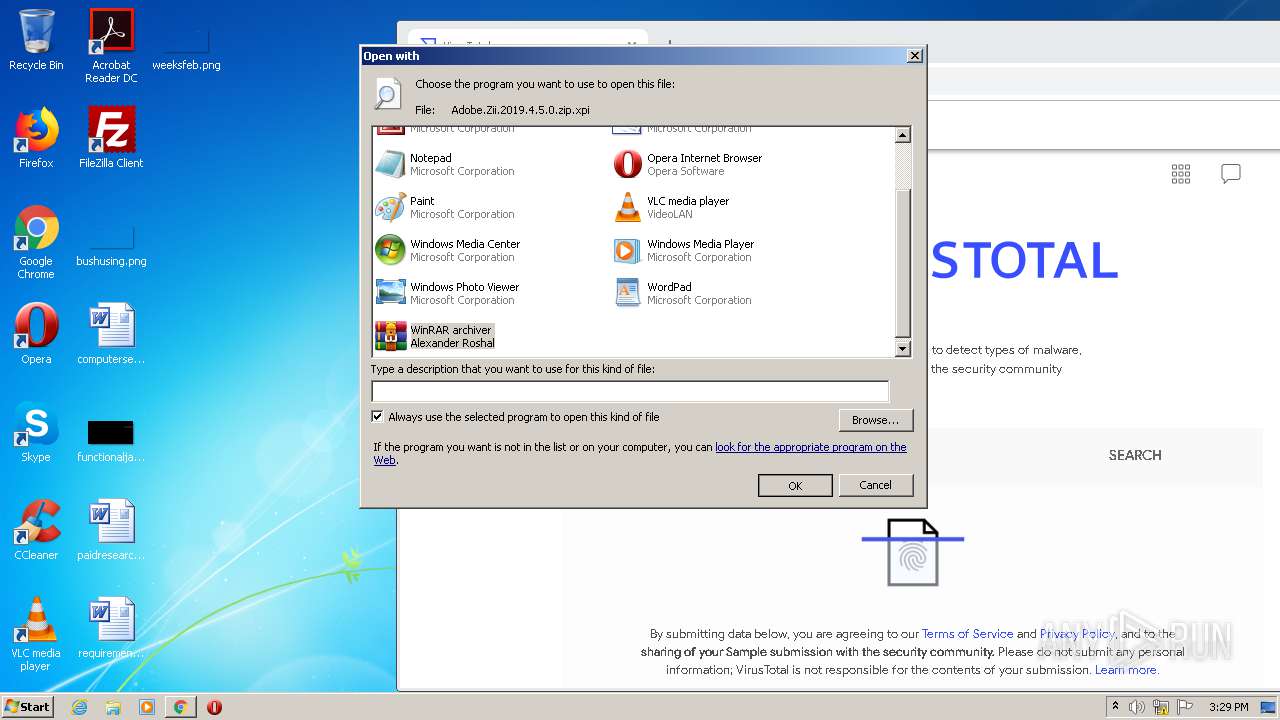Open FileZilla Client desktop shortcut
Viewport: 1280px width, 720px height.
pos(111,138)
